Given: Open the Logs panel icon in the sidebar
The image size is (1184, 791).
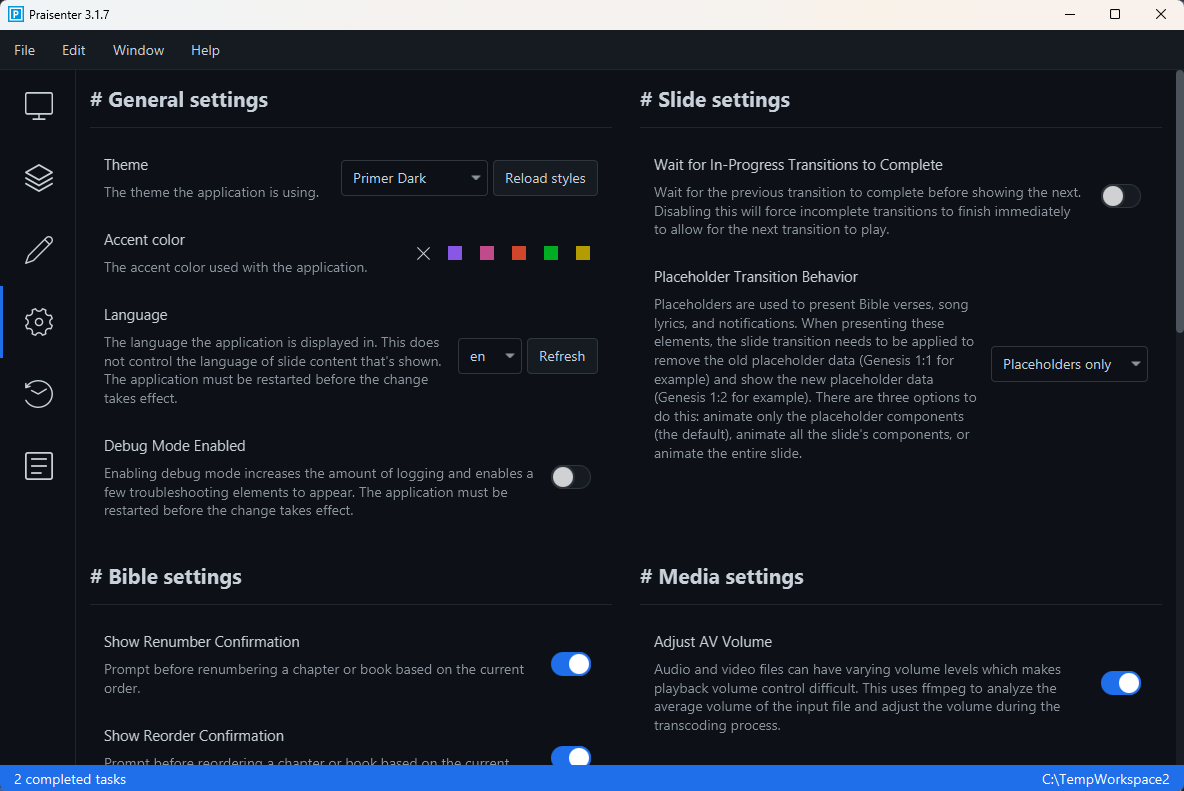Looking at the screenshot, I should (38, 466).
